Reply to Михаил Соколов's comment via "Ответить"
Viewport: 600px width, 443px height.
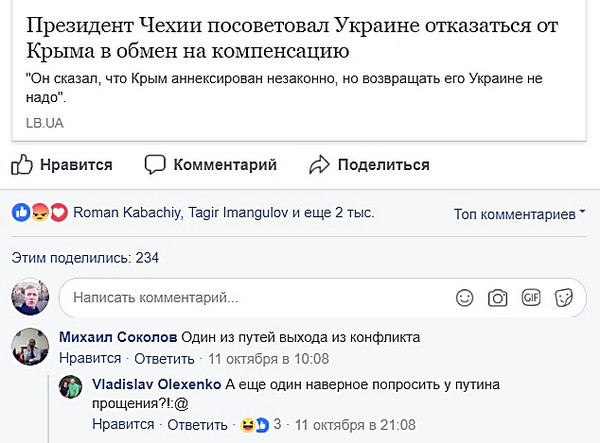pos(163,358)
